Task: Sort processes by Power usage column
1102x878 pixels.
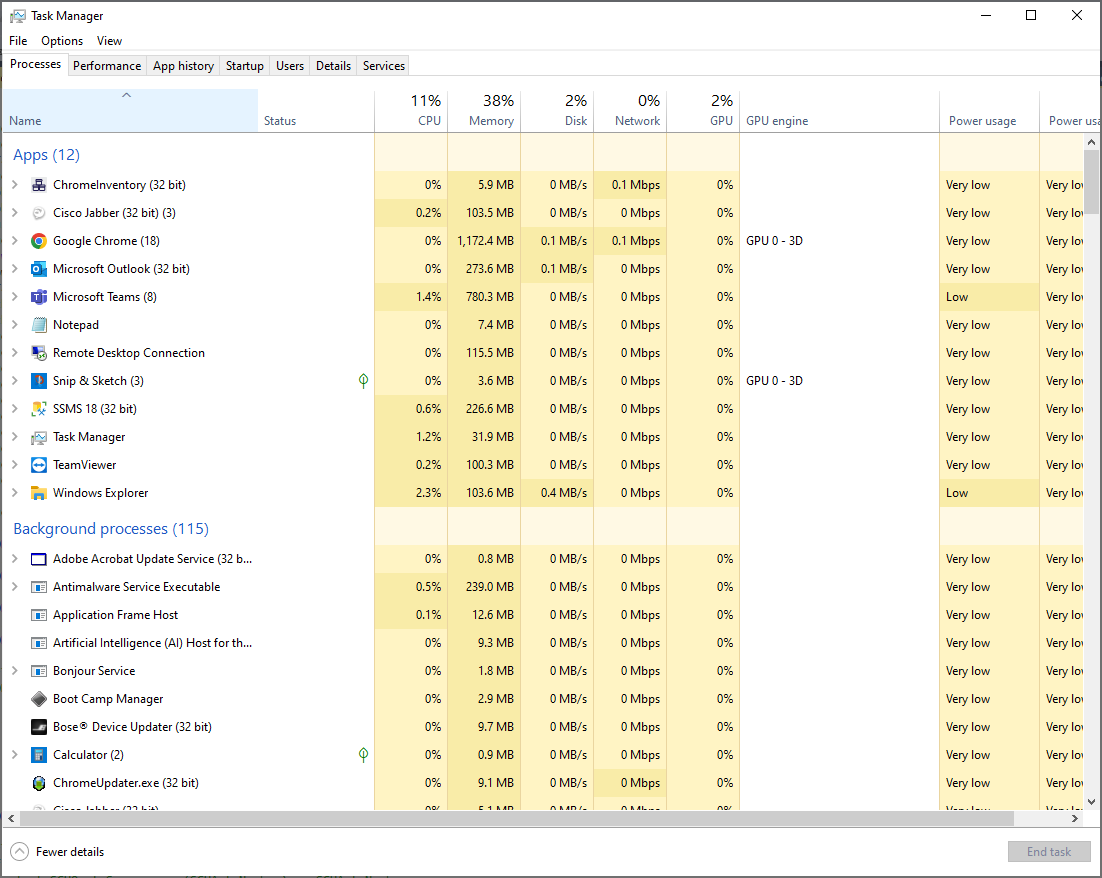Action: [x=990, y=111]
